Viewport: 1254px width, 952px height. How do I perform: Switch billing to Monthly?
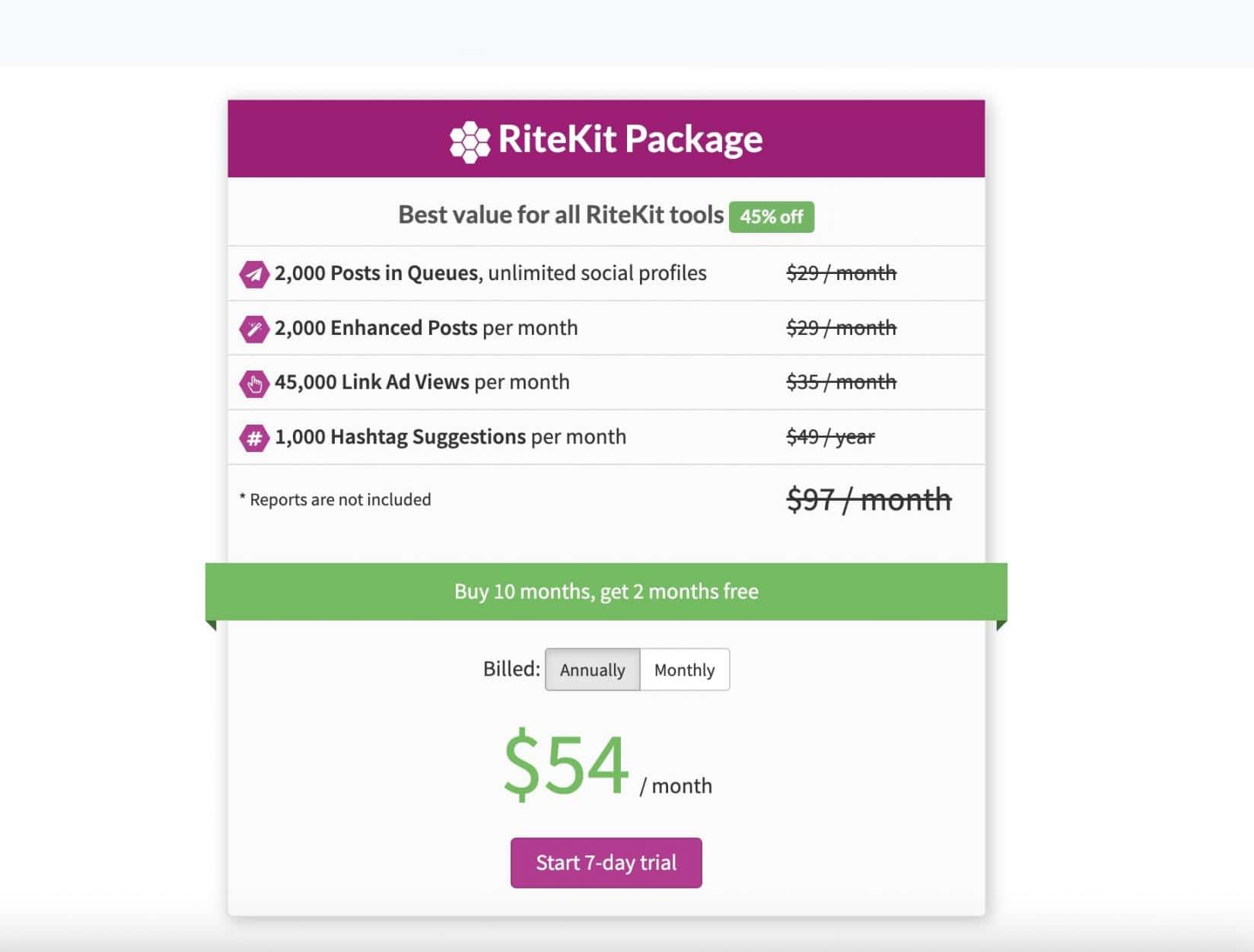coord(684,670)
